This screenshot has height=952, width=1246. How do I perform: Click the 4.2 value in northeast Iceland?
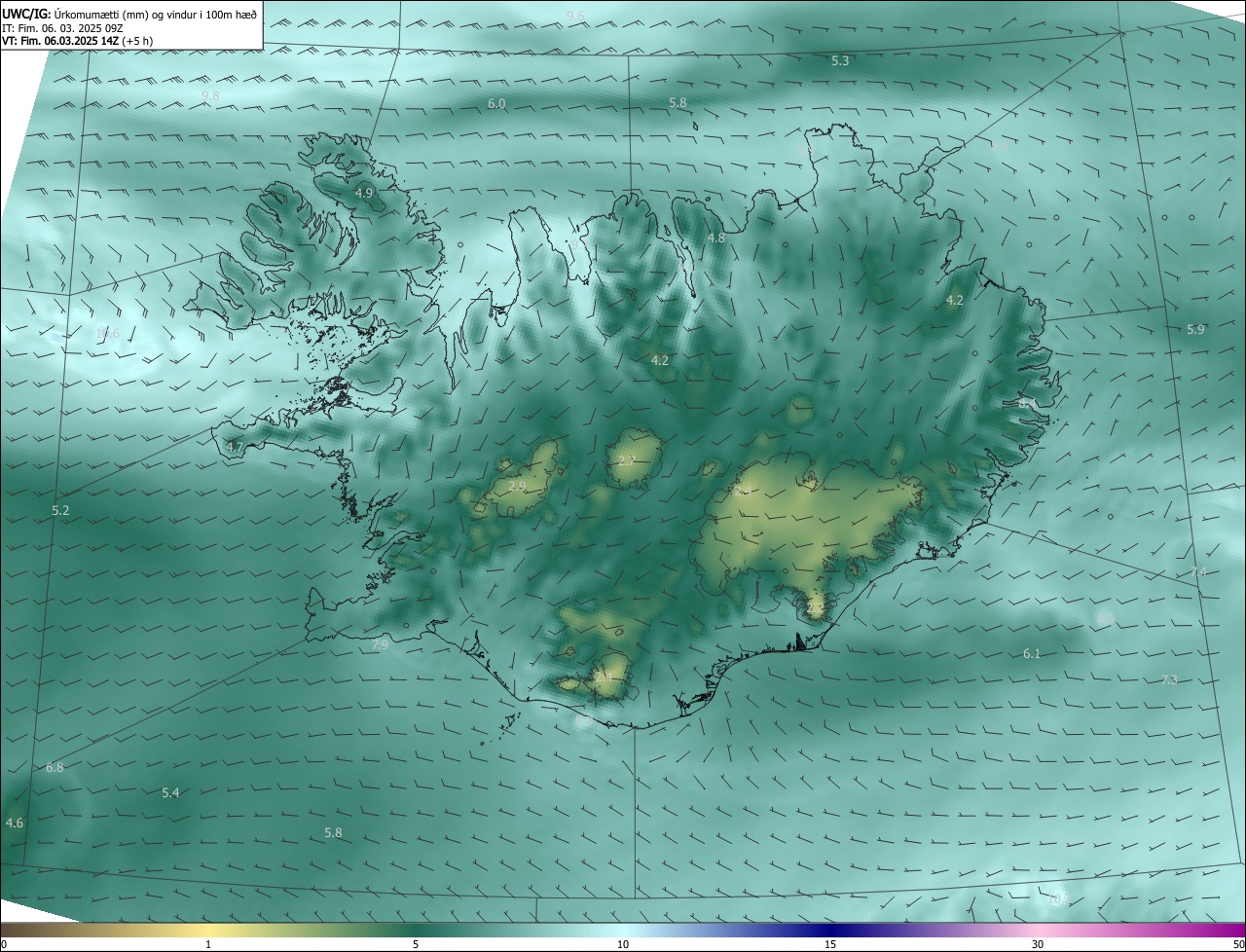pyautogui.click(x=954, y=300)
